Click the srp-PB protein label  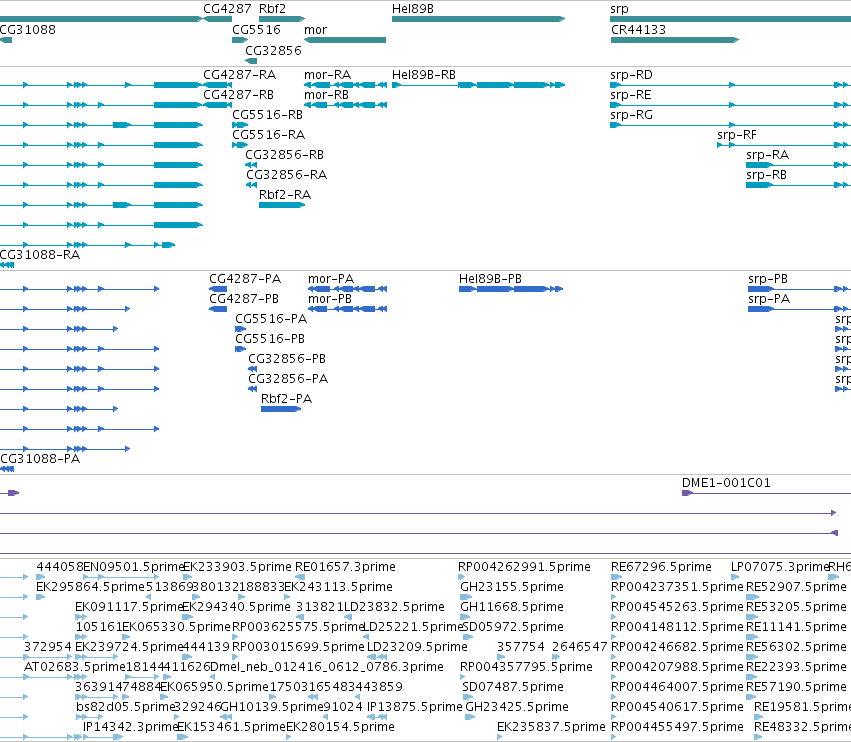tap(767, 279)
